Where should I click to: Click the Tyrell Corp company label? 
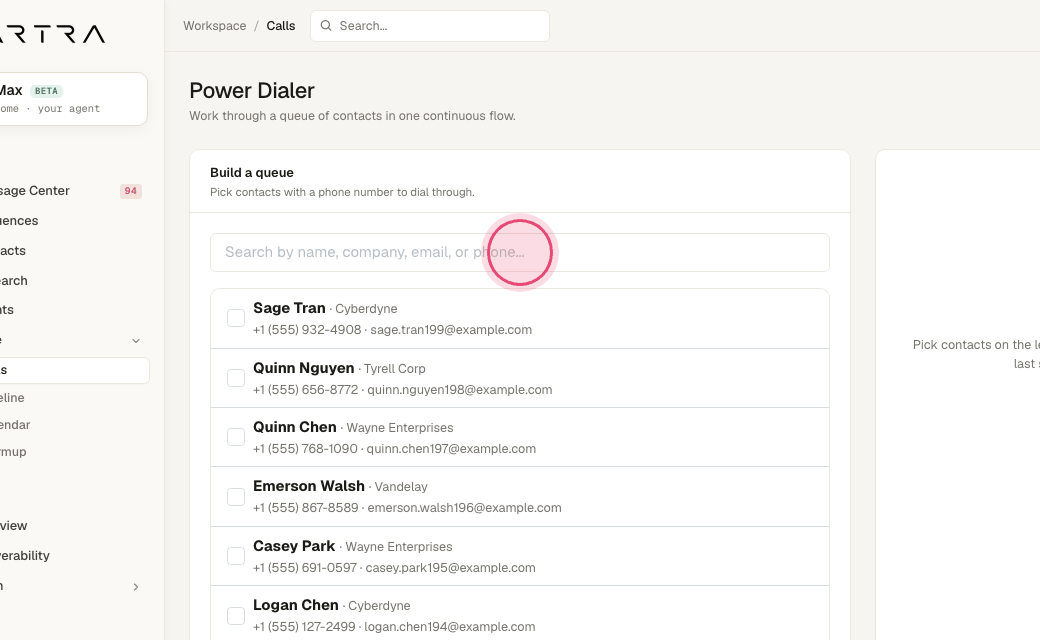click(395, 369)
